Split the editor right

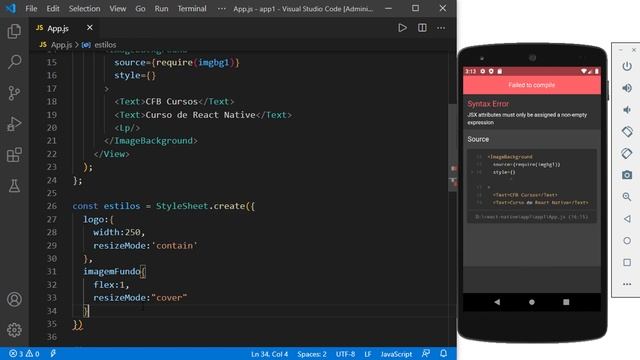[x=422, y=28]
